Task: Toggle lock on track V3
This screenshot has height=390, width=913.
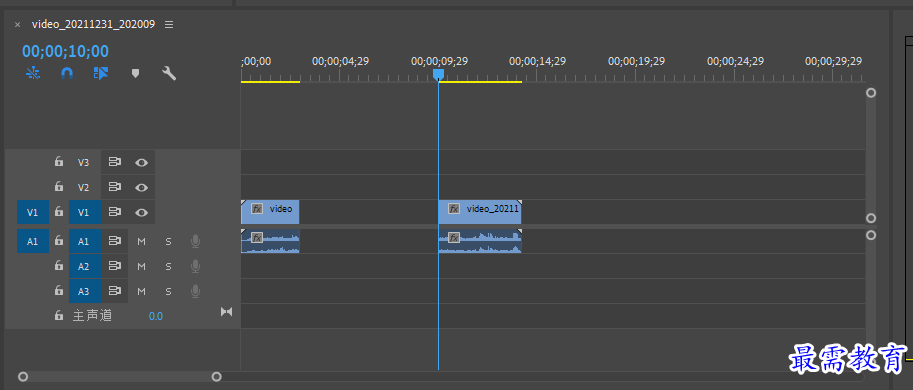Action: coord(58,162)
